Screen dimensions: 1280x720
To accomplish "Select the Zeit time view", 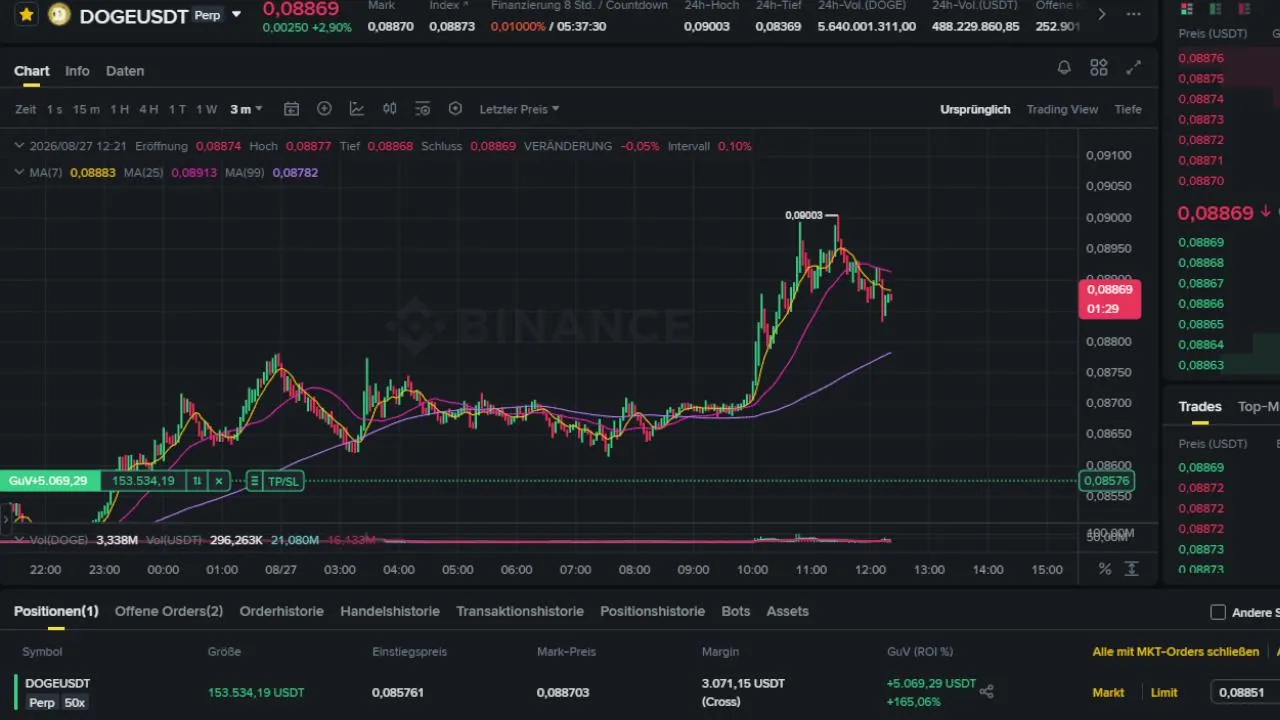I will [26, 109].
